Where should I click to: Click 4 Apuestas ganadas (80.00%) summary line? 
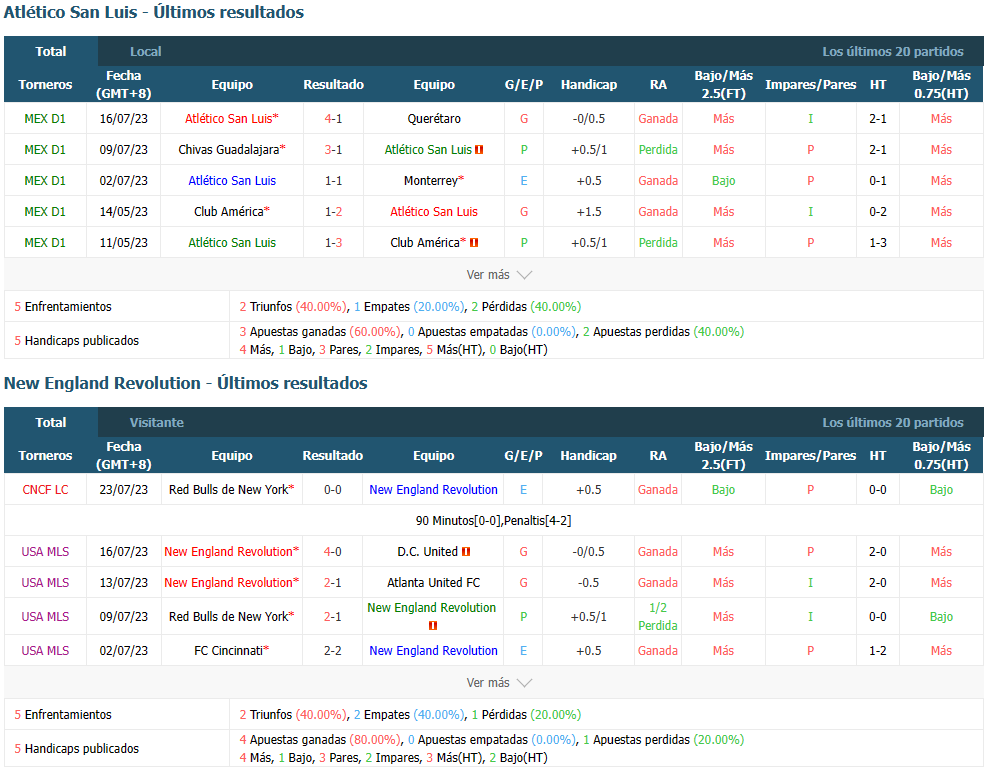point(492,740)
